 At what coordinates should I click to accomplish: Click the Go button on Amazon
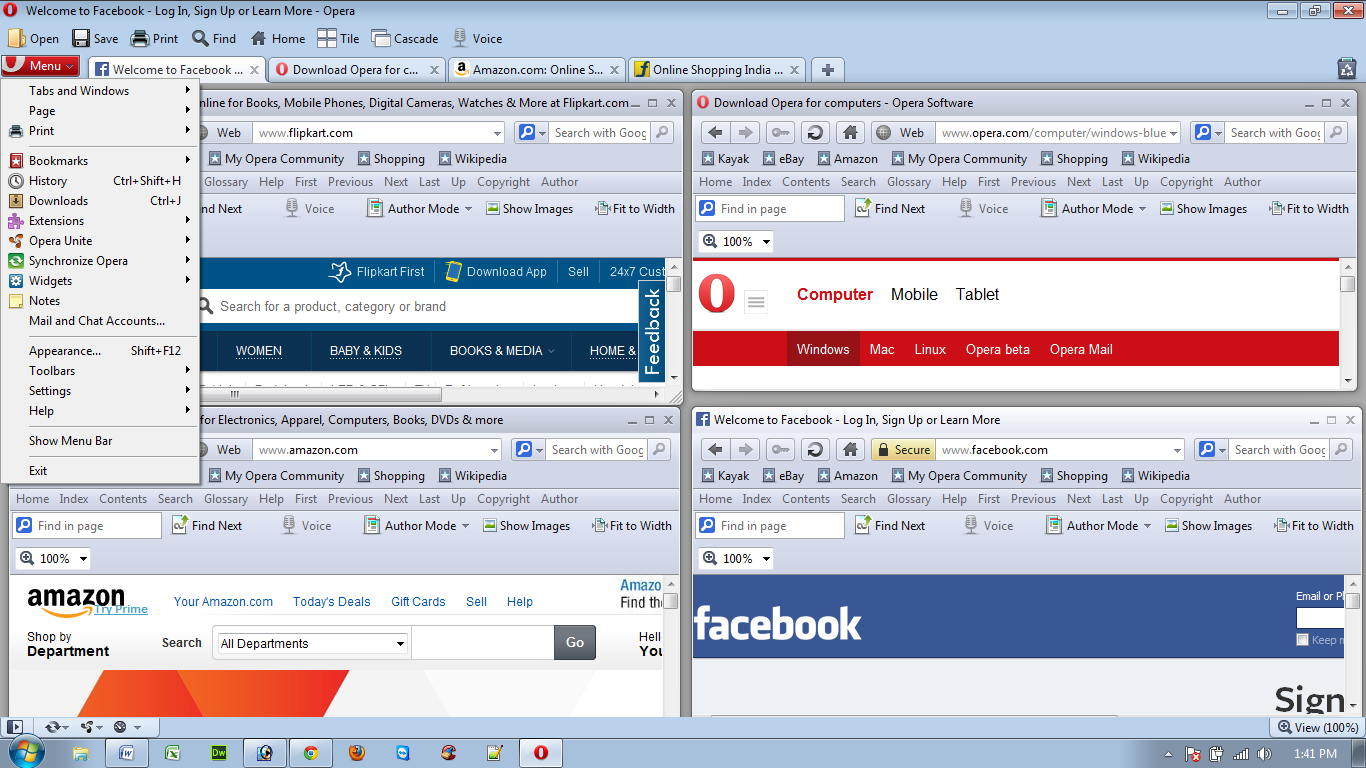[575, 642]
